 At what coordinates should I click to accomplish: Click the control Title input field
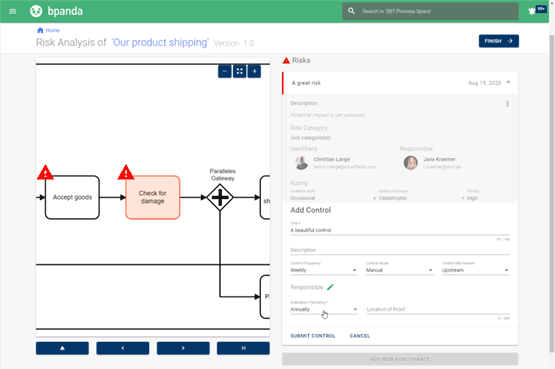pos(400,230)
